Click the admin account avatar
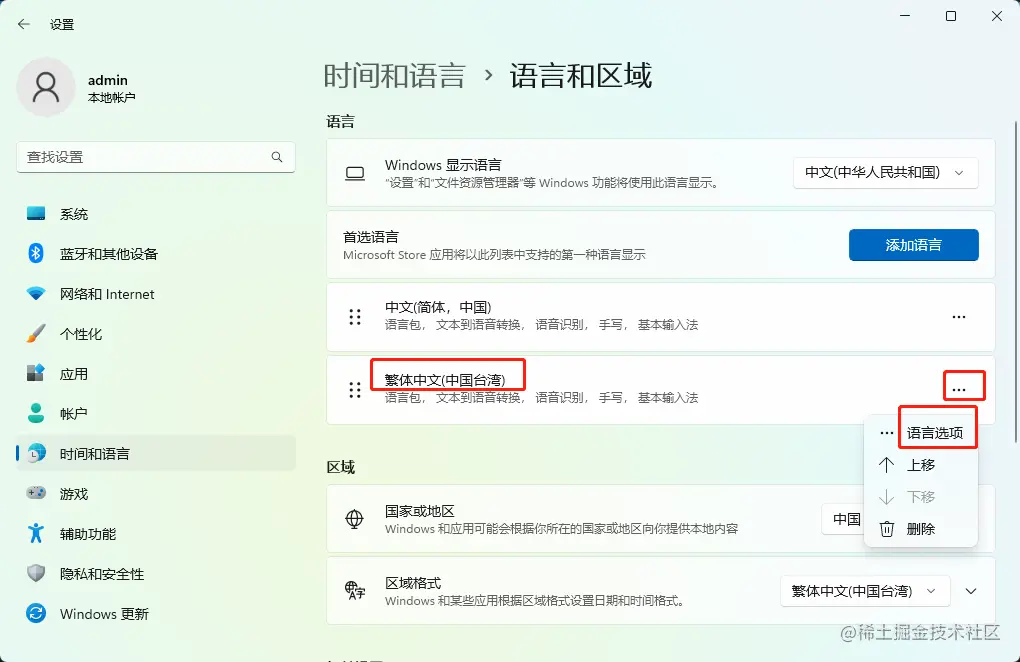This screenshot has width=1020, height=662. click(x=46, y=87)
